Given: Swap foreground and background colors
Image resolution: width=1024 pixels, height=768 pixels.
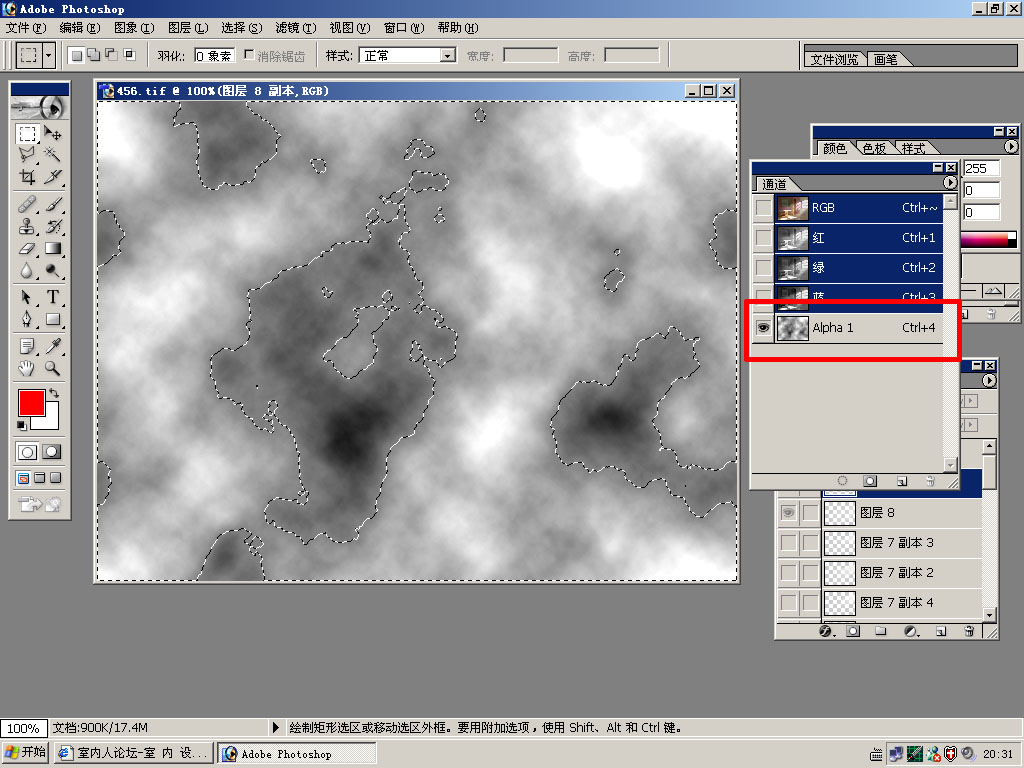Looking at the screenshot, I should click(x=54, y=392).
